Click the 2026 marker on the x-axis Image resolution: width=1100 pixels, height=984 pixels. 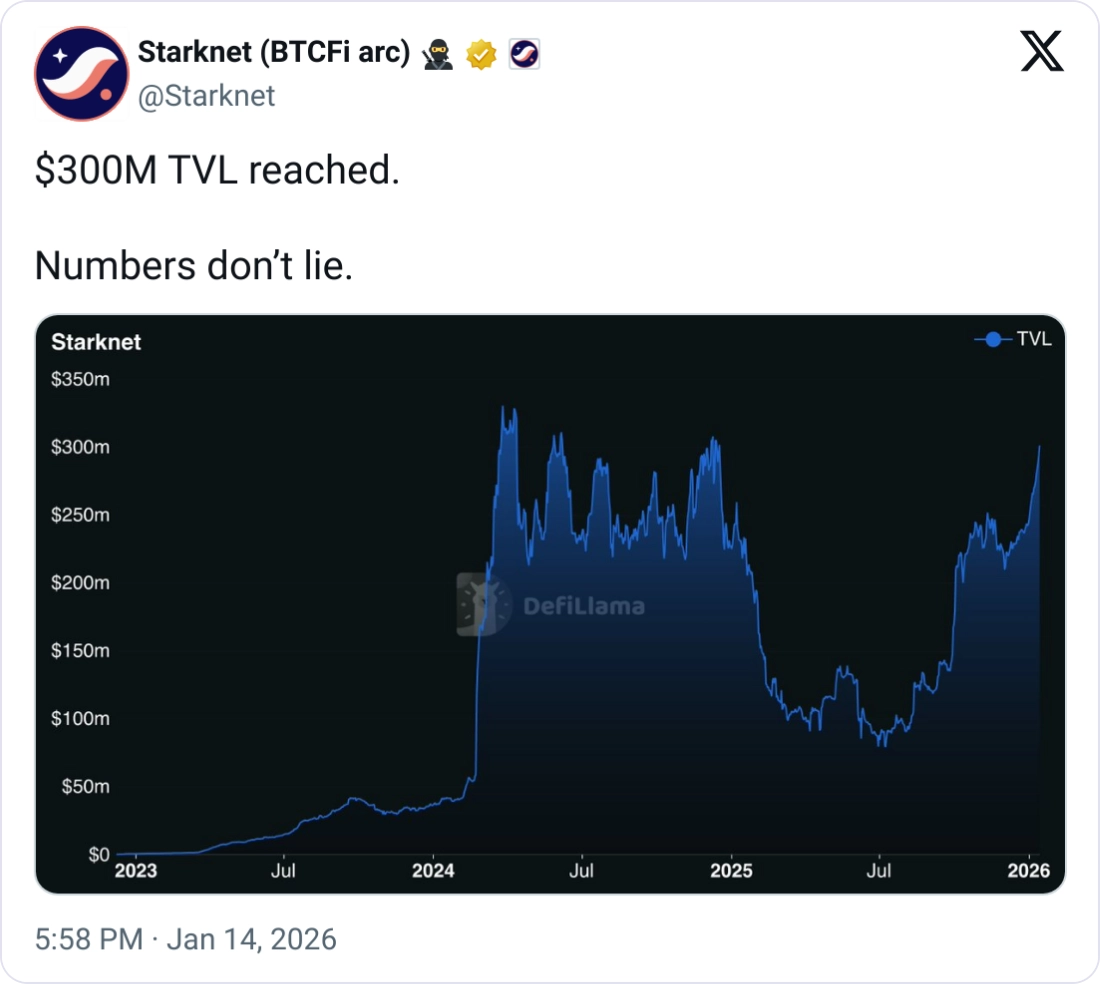tap(1029, 871)
